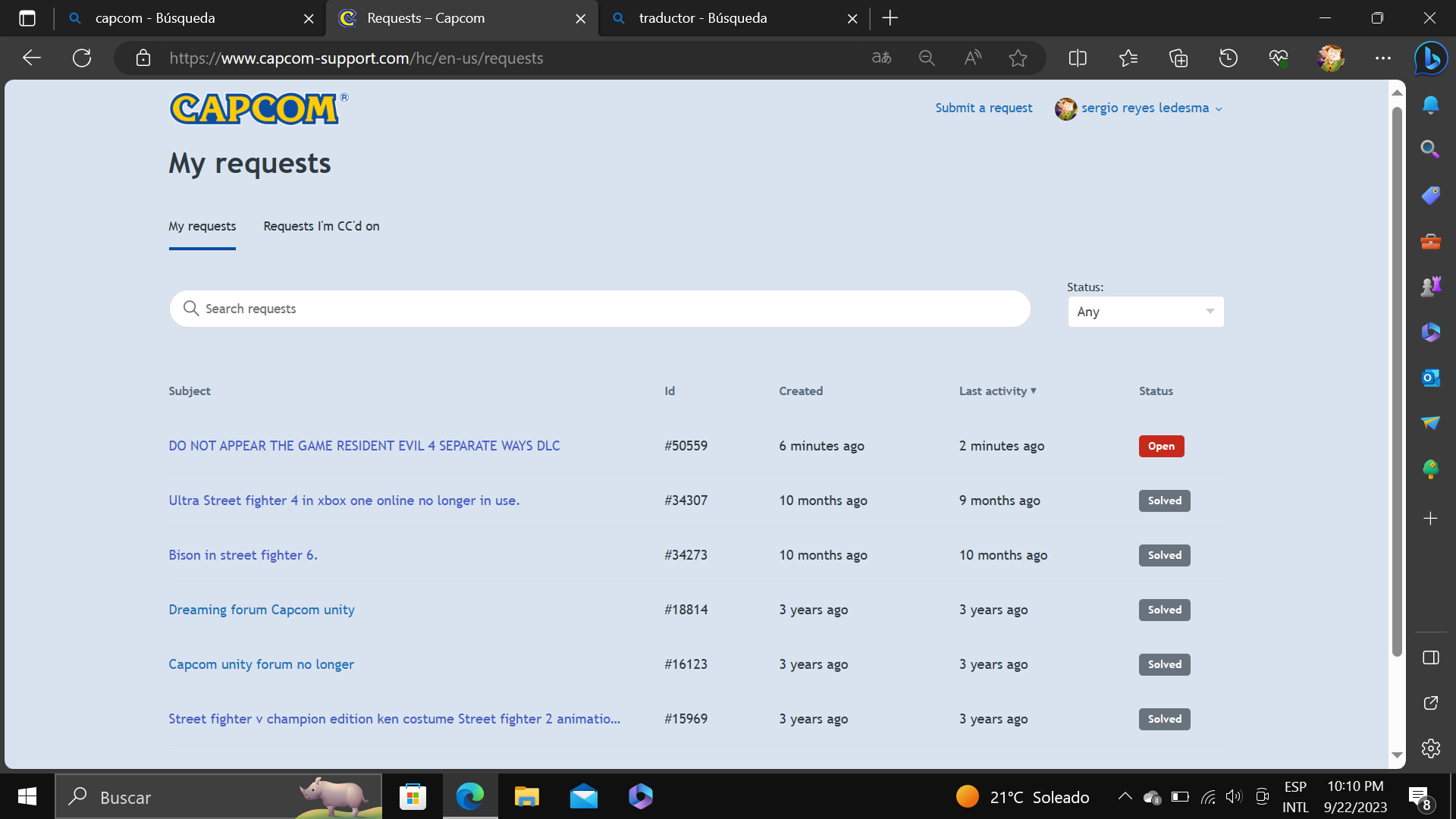Open Drop paper plane in sidebar
The width and height of the screenshot is (1456, 819).
pos(1431,423)
